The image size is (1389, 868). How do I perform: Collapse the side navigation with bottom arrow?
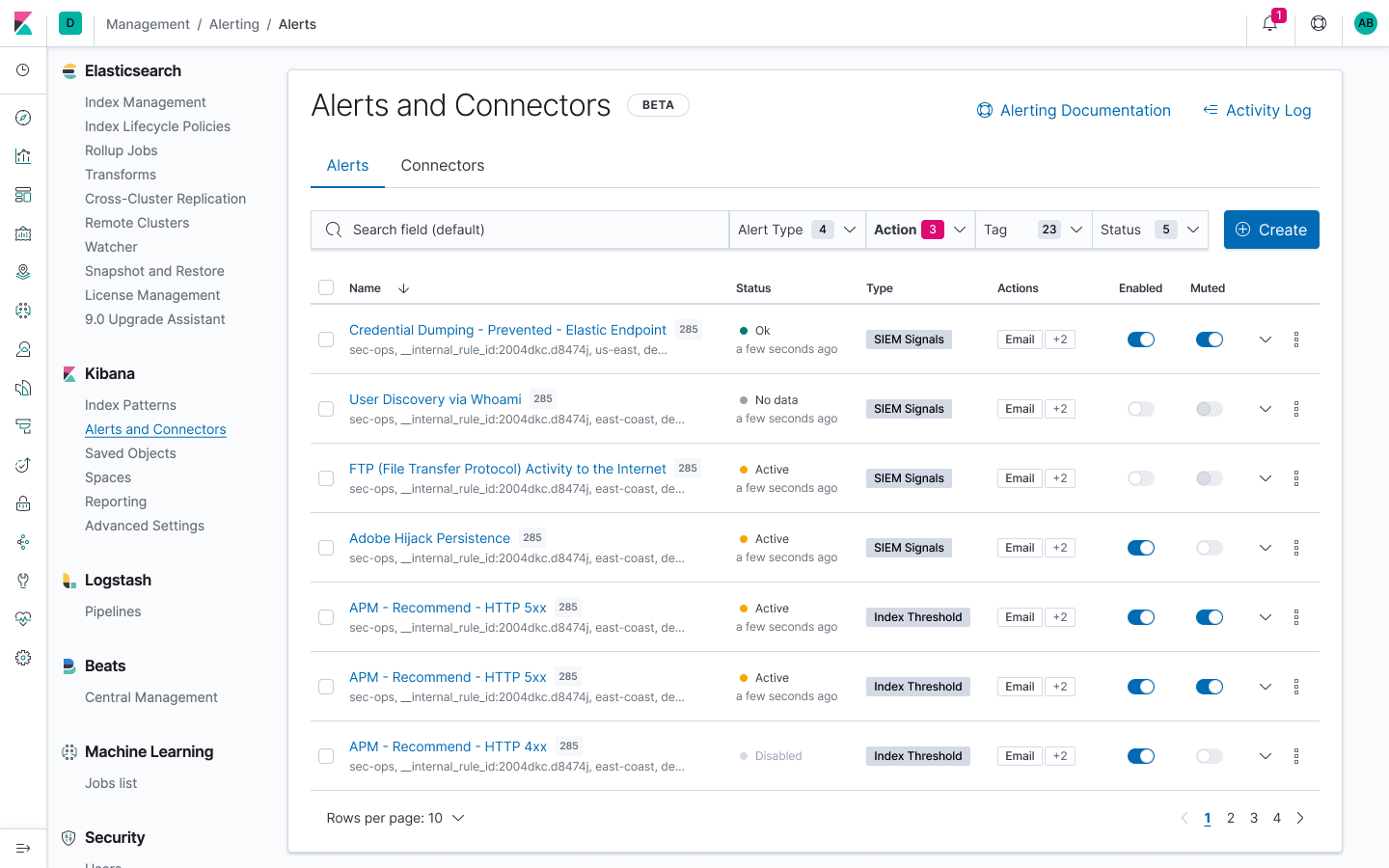[23, 848]
